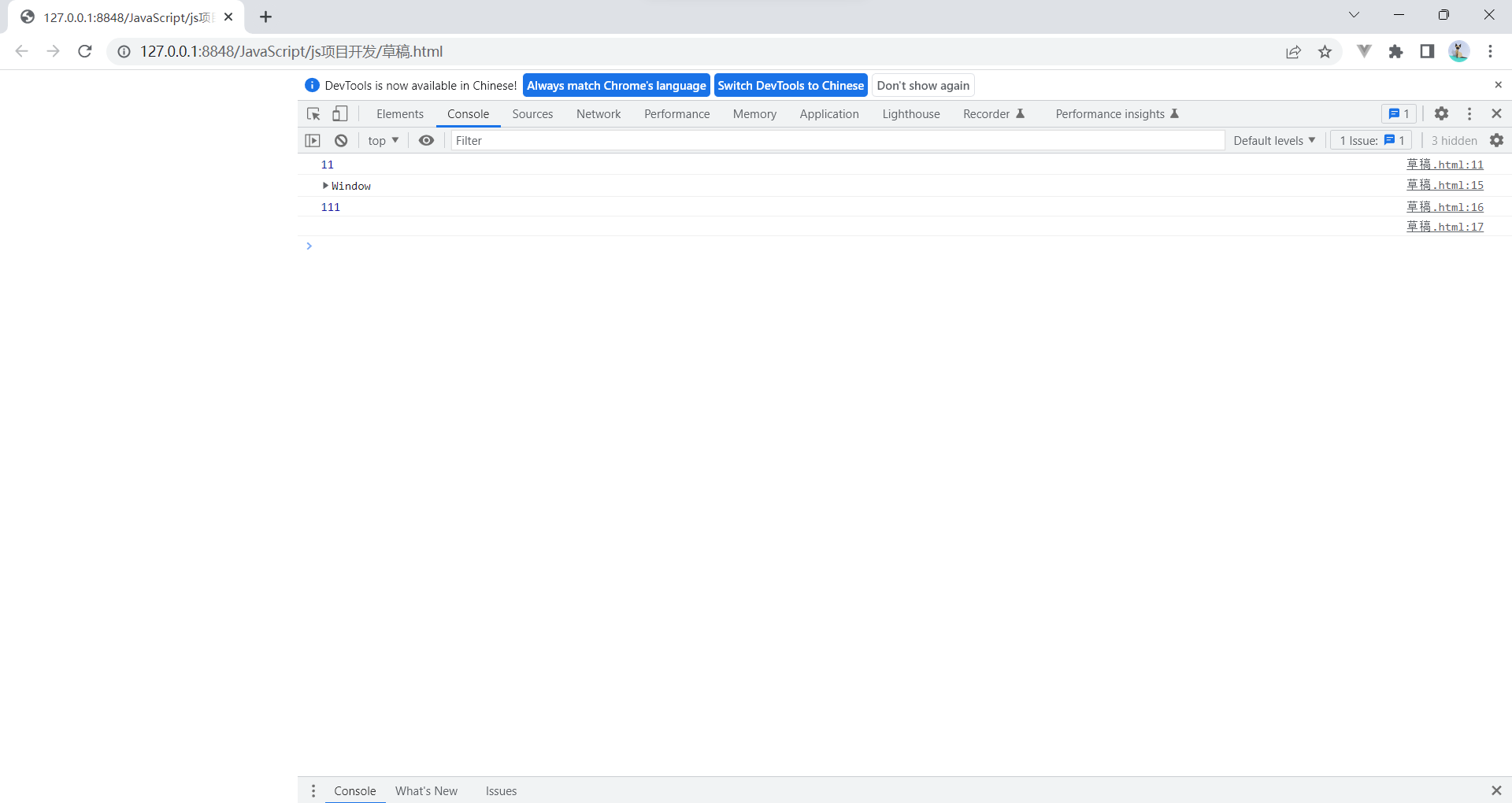1512x803 pixels.
Task: Clear the console messages
Action: pos(341,140)
